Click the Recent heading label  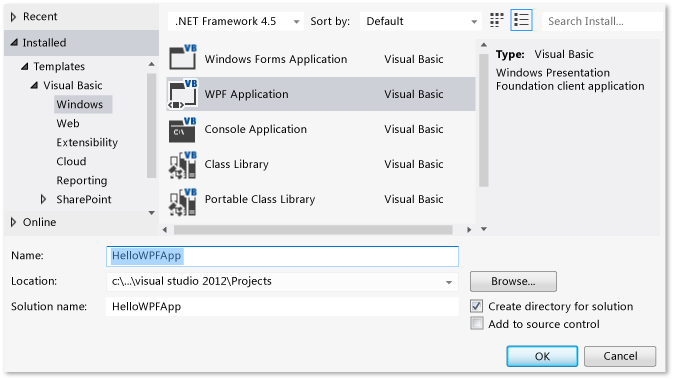coord(40,16)
